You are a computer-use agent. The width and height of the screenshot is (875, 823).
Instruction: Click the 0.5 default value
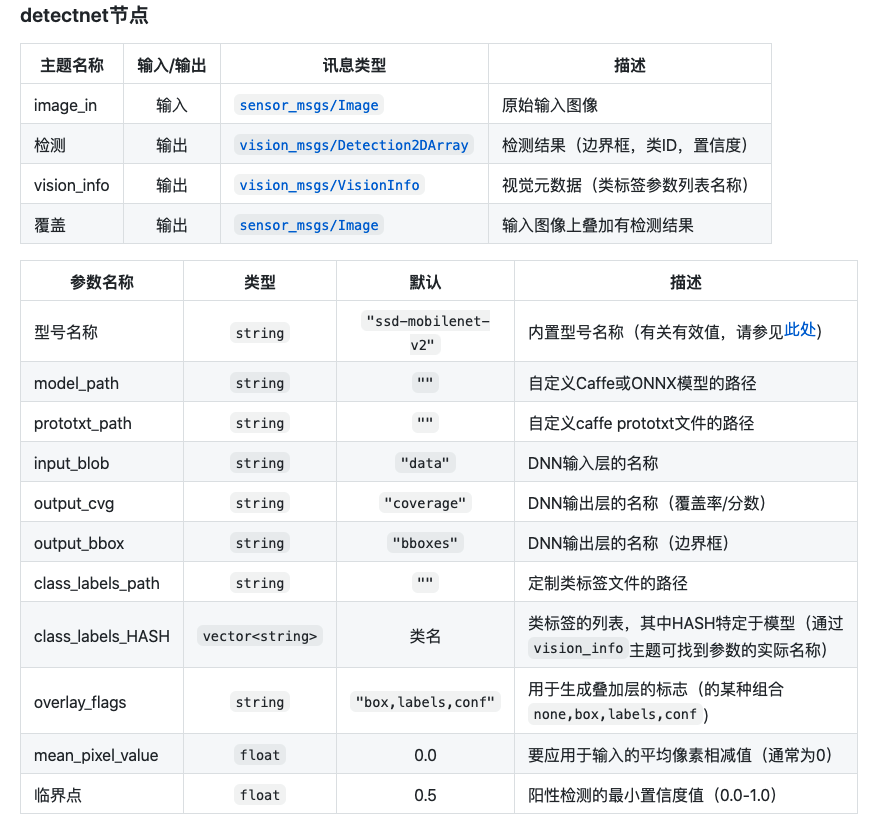pos(425,795)
